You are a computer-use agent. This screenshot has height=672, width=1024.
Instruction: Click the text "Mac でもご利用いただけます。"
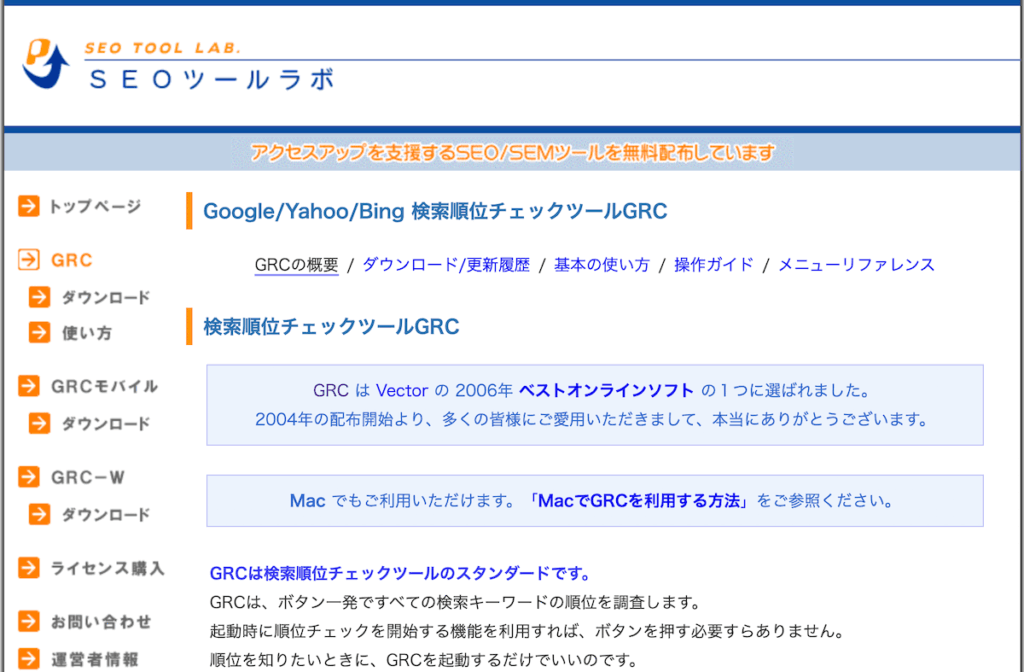coord(402,501)
